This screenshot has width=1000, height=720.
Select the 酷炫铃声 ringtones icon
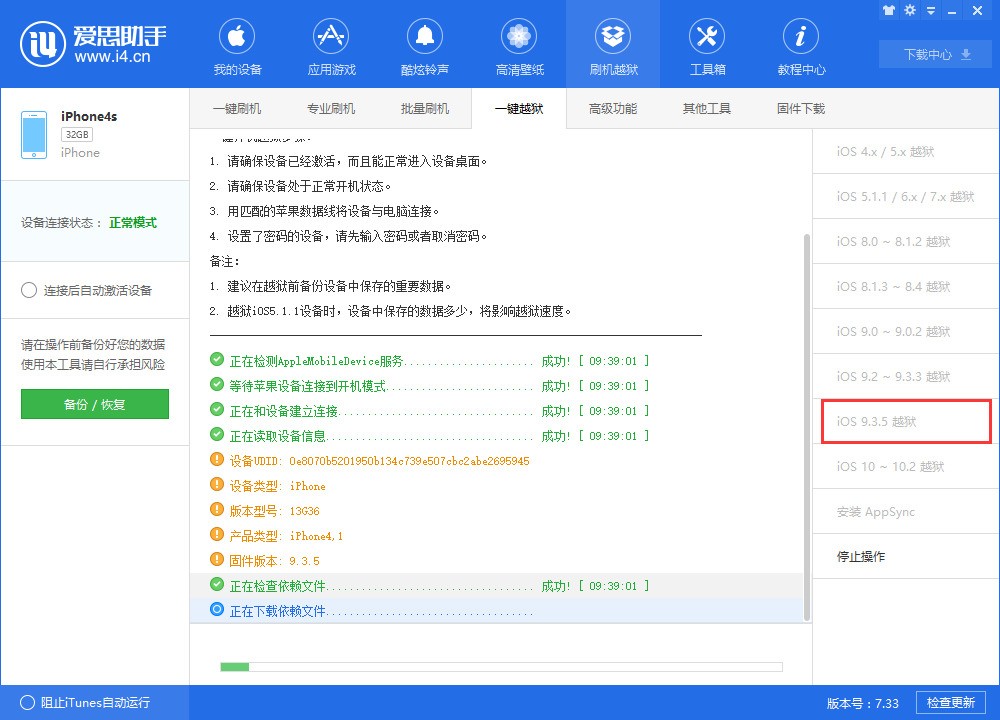425,44
